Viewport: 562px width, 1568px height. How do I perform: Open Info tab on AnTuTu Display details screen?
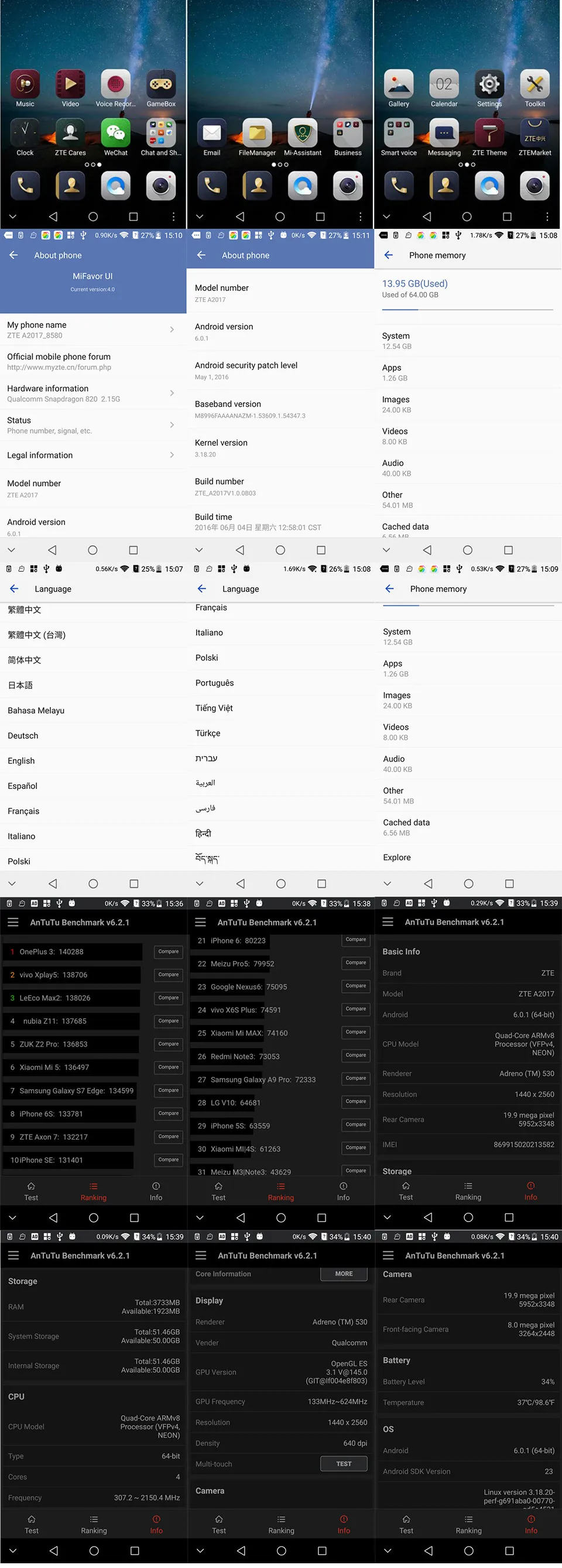coord(344,1525)
